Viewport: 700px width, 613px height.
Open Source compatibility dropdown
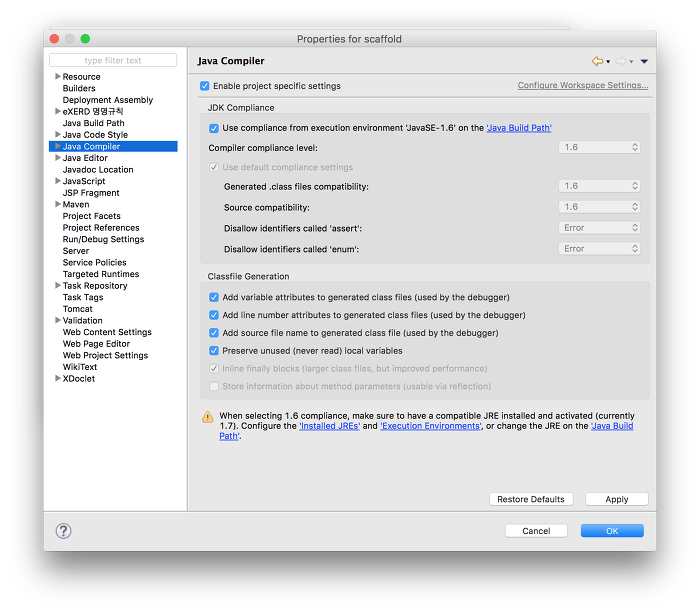click(x=599, y=207)
